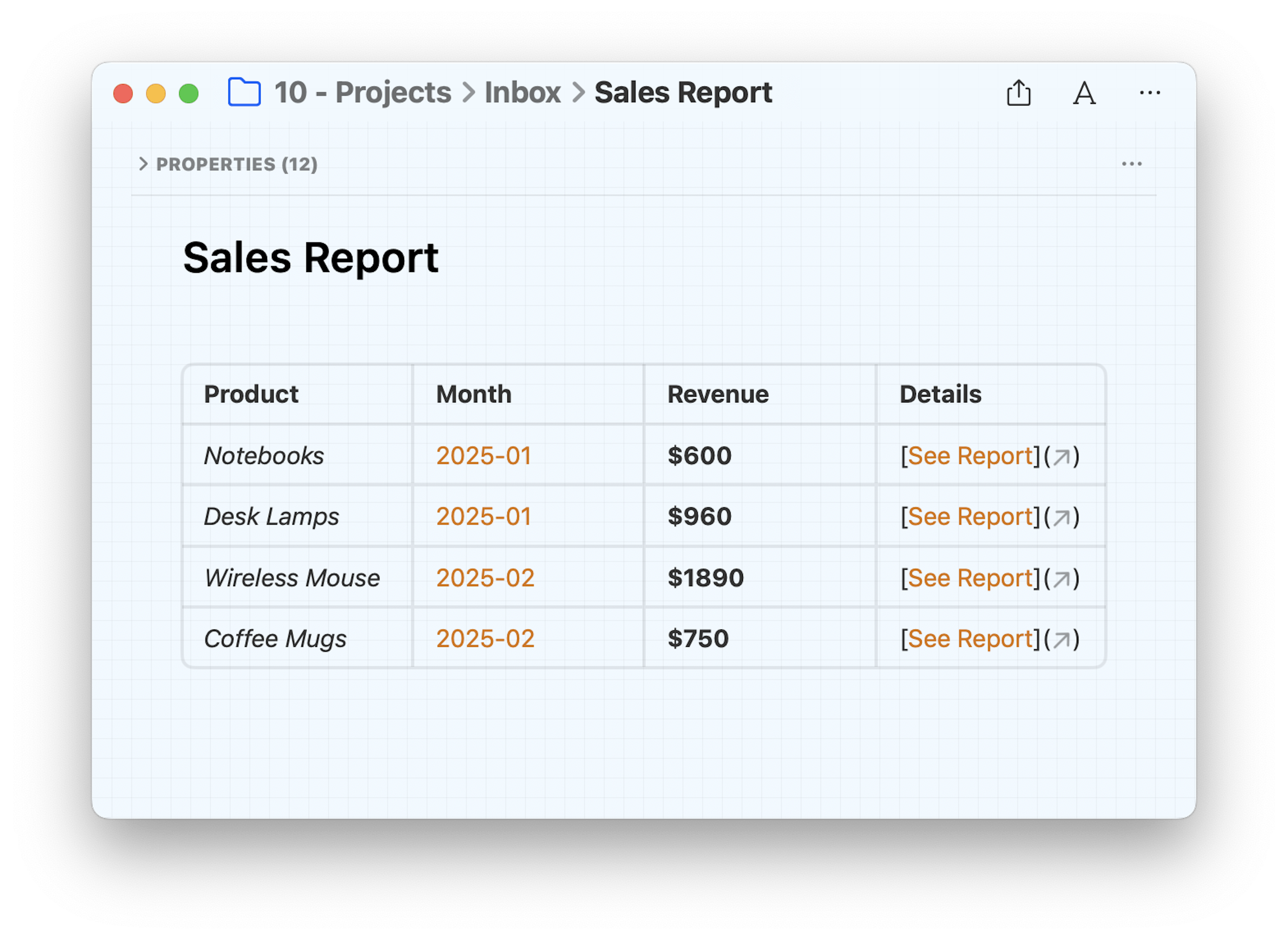Open the 2025-01 date link for Notebooks
Image resolution: width=1288 pixels, height=940 pixels.
point(484,456)
